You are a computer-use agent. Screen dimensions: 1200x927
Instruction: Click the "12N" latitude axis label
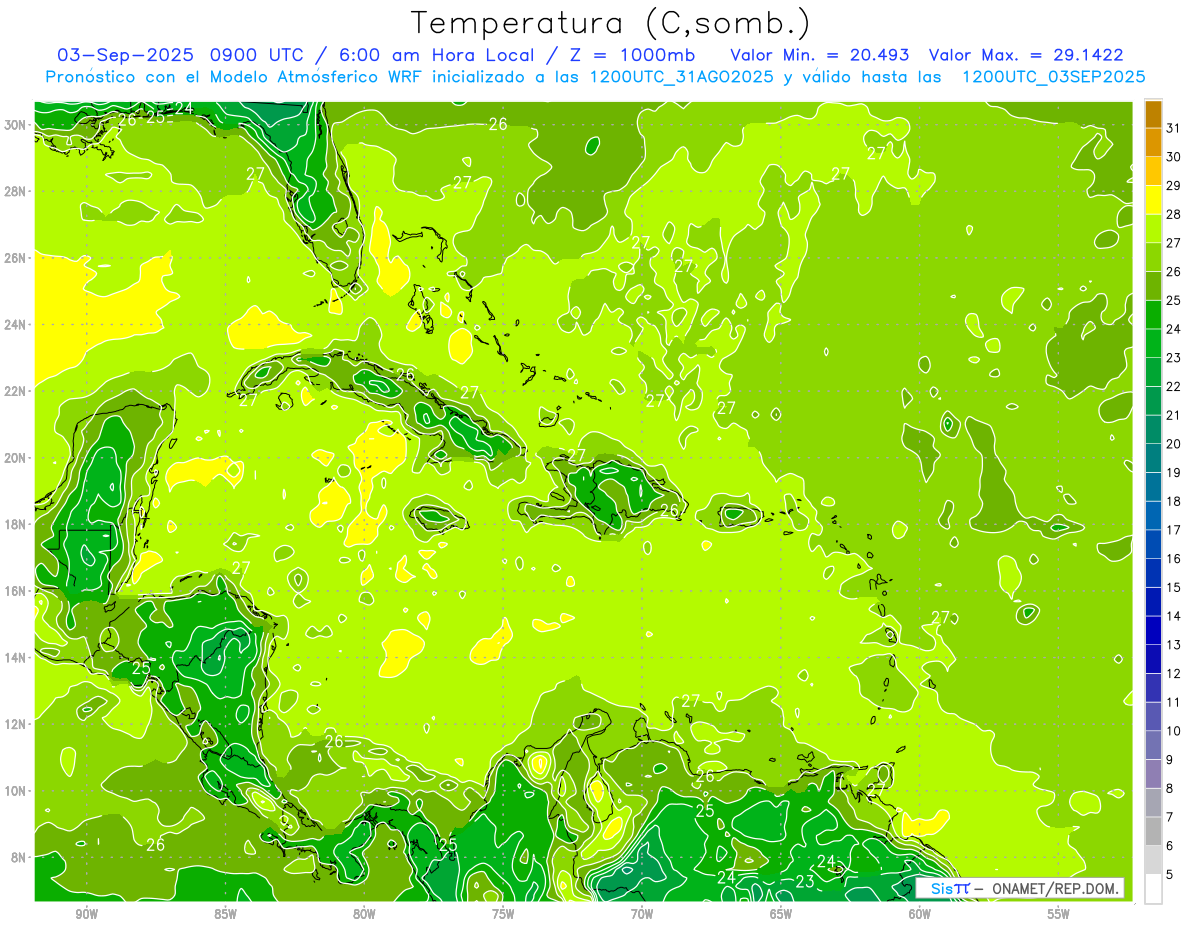point(16,724)
